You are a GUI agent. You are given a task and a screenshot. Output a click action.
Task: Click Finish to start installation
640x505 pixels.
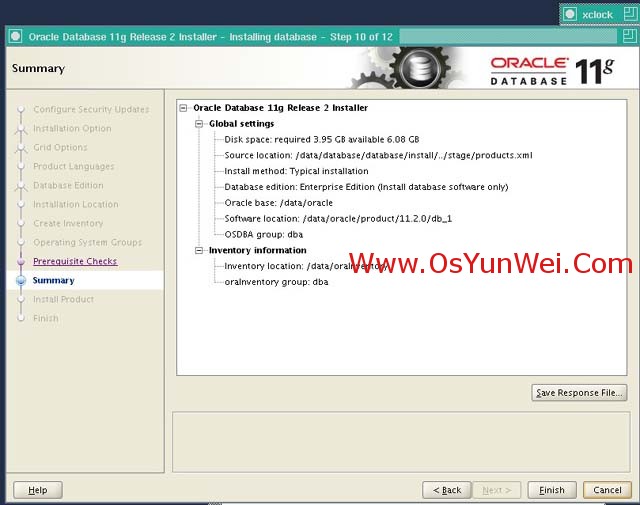click(552, 490)
